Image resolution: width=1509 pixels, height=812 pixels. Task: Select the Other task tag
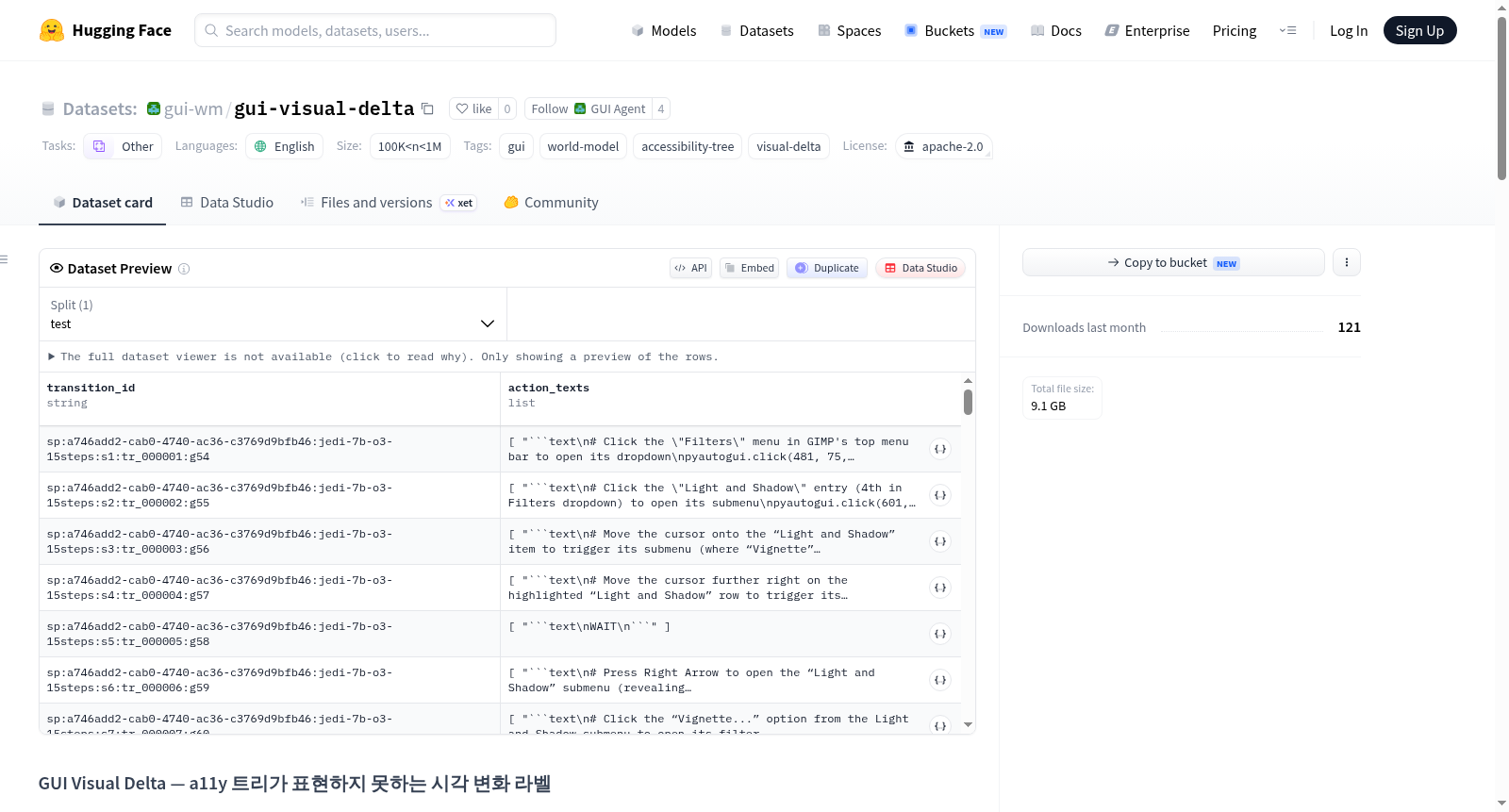point(123,146)
